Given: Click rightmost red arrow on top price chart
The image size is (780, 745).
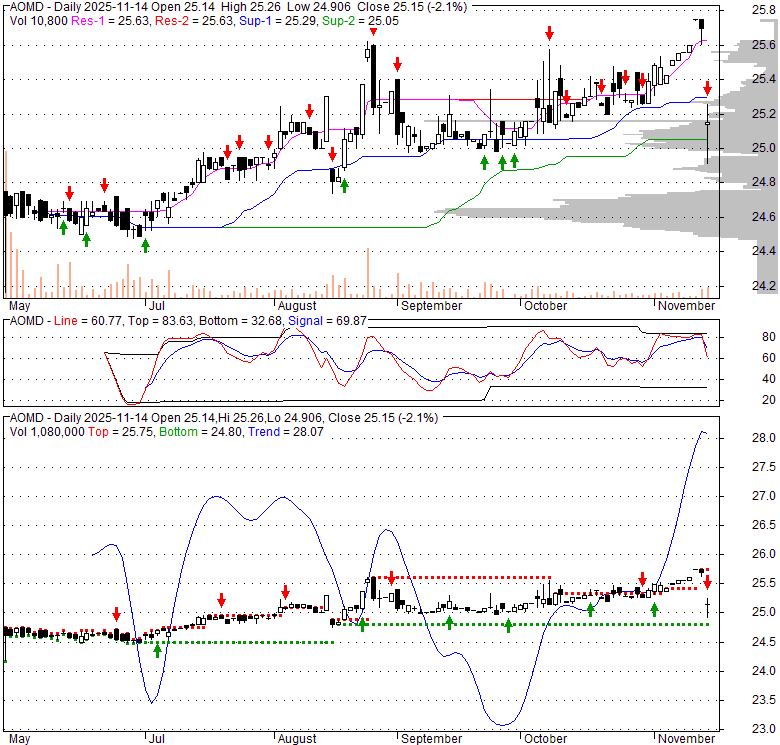Looking at the screenshot, I should point(708,90).
